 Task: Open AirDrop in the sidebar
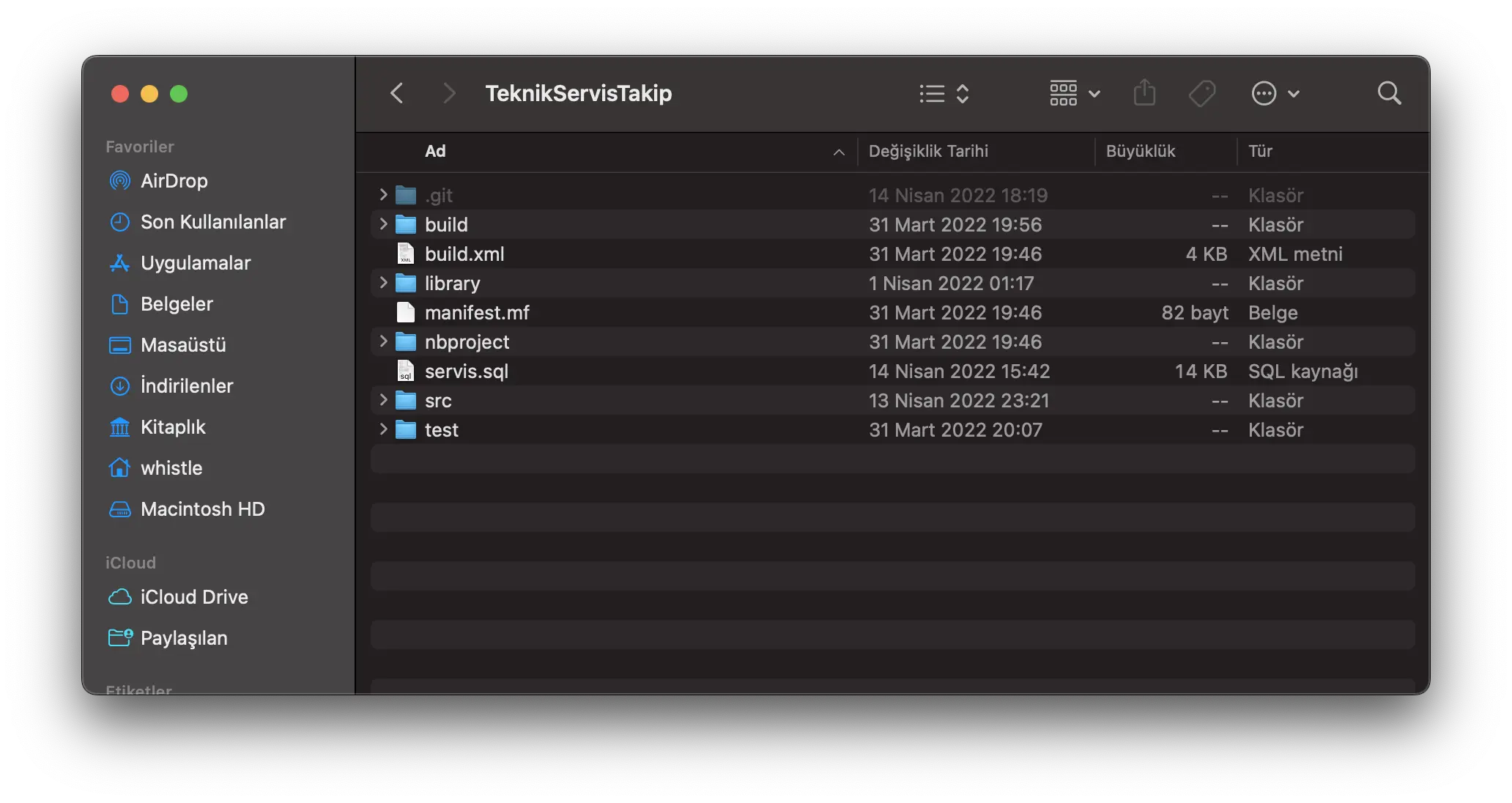[158, 181]
